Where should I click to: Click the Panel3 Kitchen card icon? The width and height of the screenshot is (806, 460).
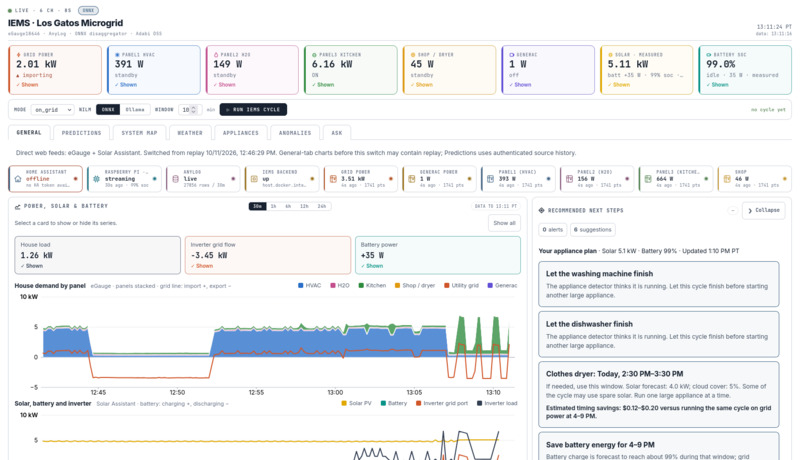tap(315, 54)
